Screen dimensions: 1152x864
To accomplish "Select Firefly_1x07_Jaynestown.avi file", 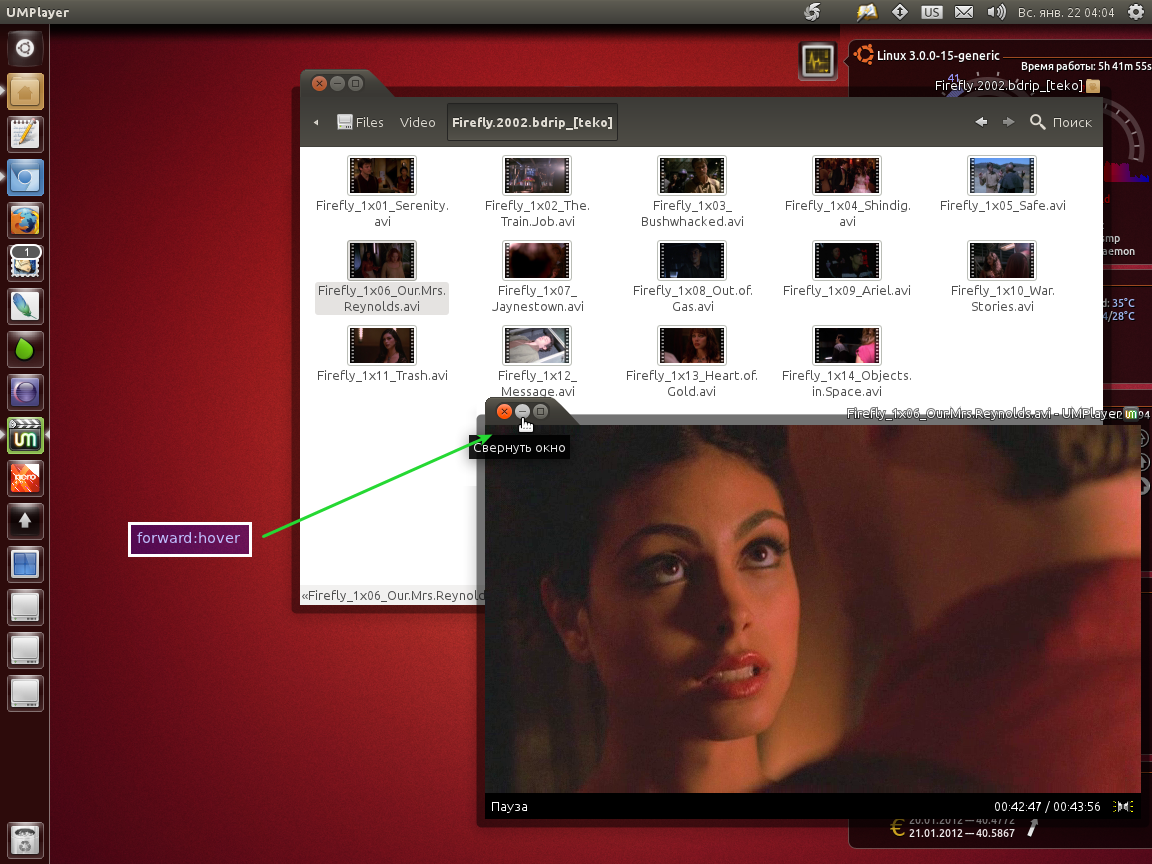I will (x=537, y=278).
